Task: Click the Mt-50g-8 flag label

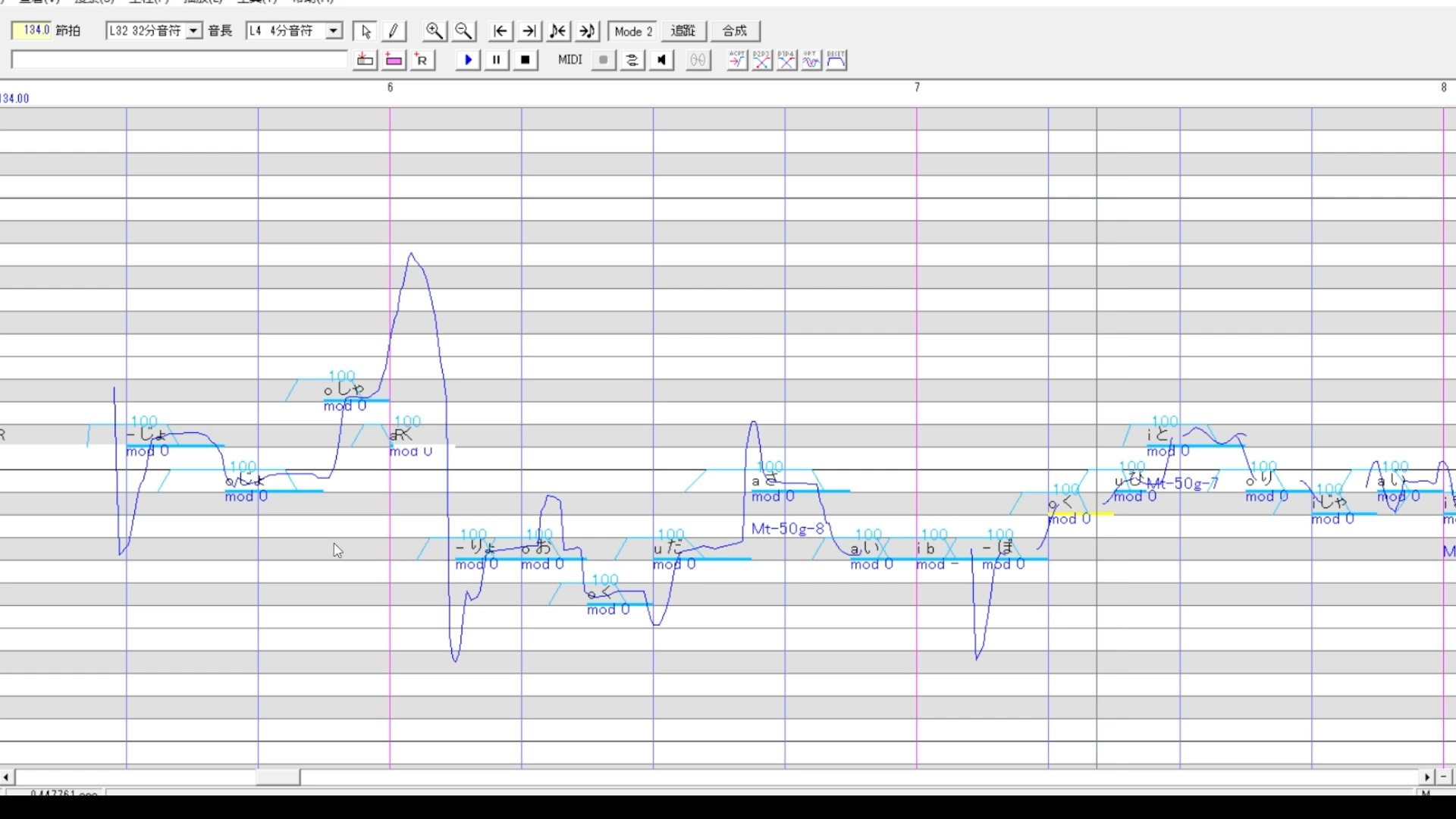Action: point(788,529)
